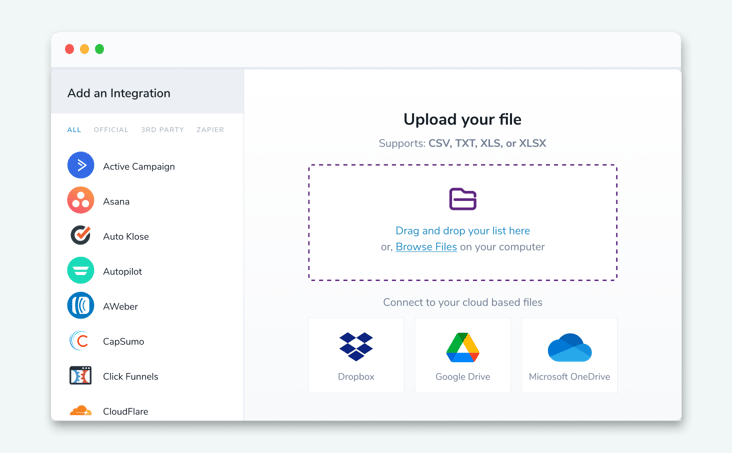Screen dimensions: 732x453
Task: Switch to the ALL filter tab
Action: (74, 130)
